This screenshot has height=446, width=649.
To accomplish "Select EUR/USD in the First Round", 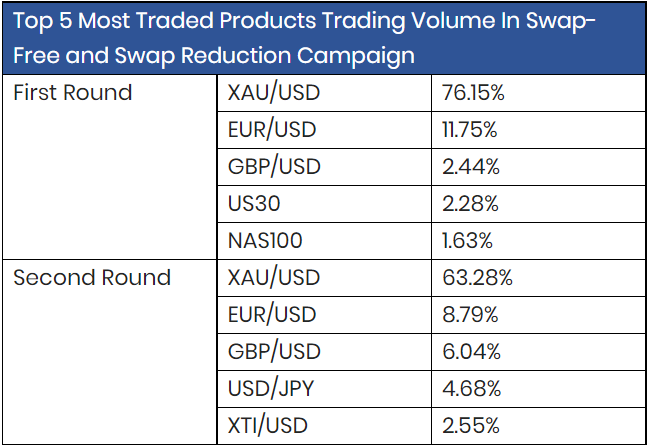I will pos(273,130).
